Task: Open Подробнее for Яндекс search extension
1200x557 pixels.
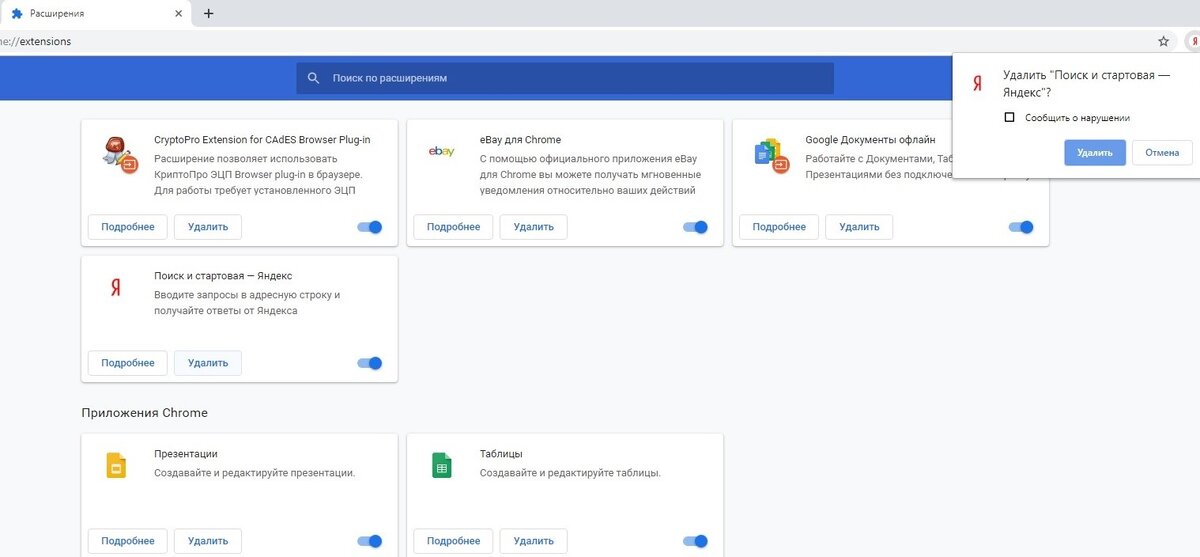Action: pyautogui.click(x=128, y=363)
